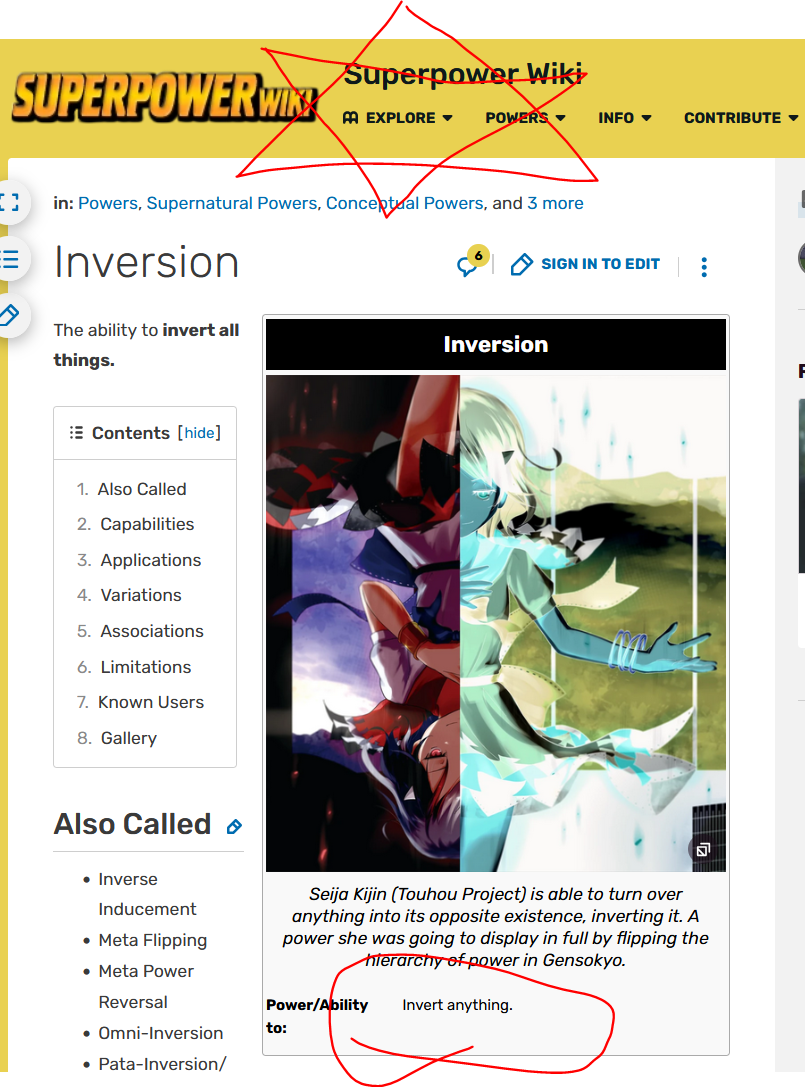
Task: Click SIGN IN TO EDIT button
Action: [x=586, y=264]
